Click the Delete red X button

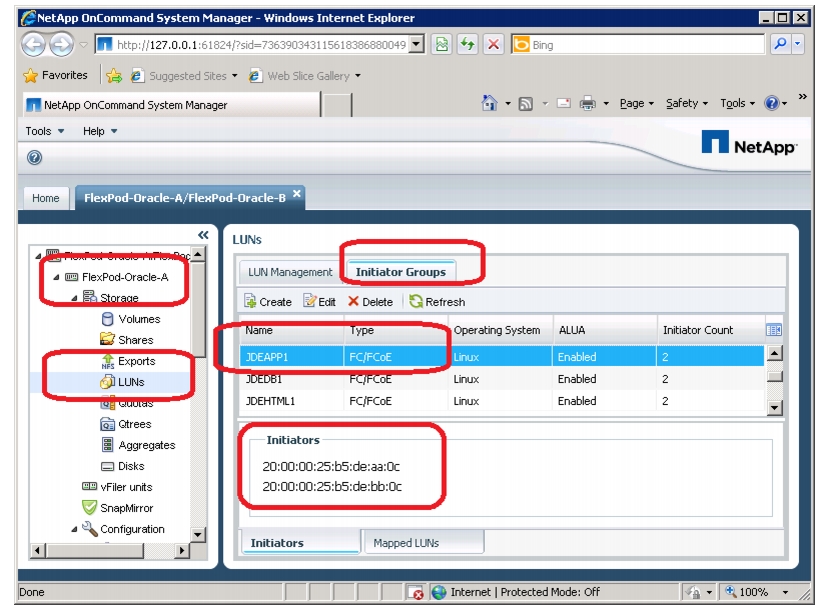point(370,302)
